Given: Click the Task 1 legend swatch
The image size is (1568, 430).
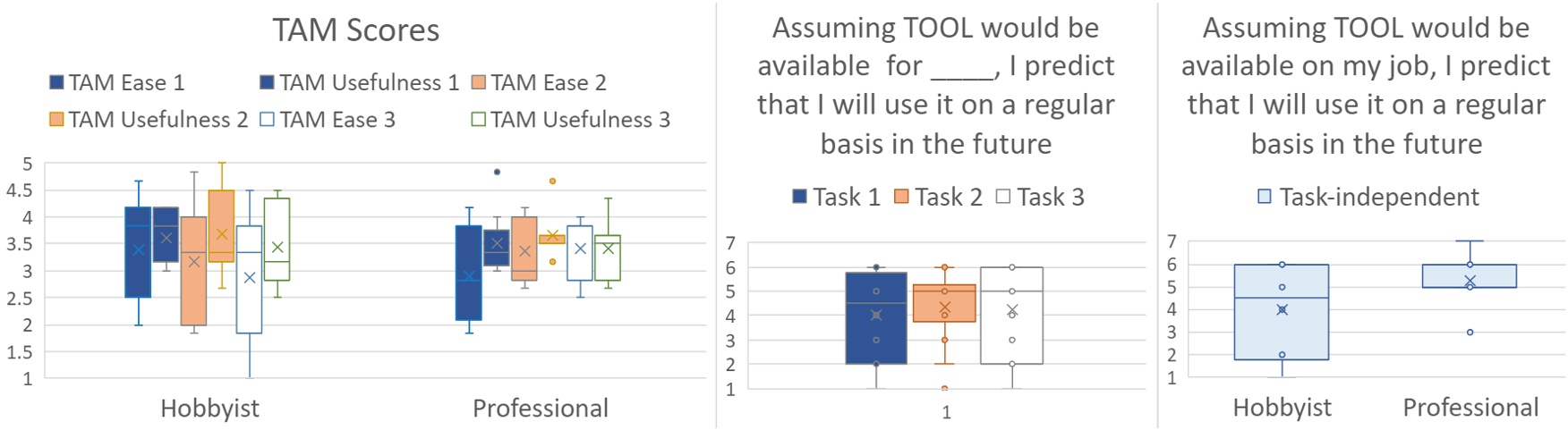Looking at the screenshot, I should point(800,197).
